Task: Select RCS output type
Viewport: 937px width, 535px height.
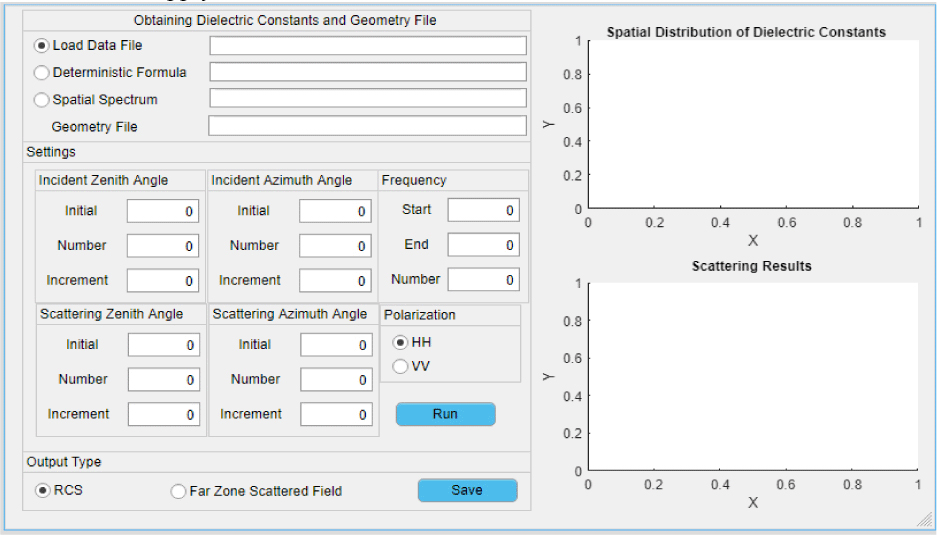Action: (x=42, y=491)
